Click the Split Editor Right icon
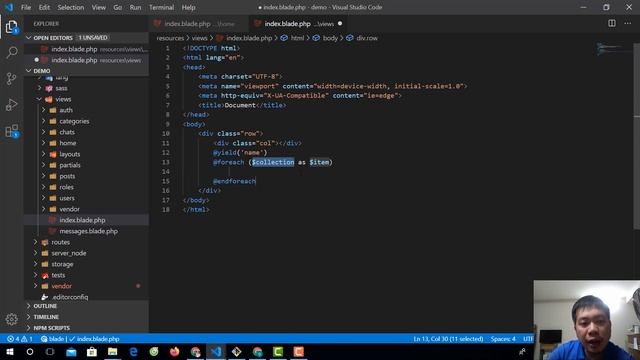The width and height of the screenshot is (640, 360). [611, 23]
